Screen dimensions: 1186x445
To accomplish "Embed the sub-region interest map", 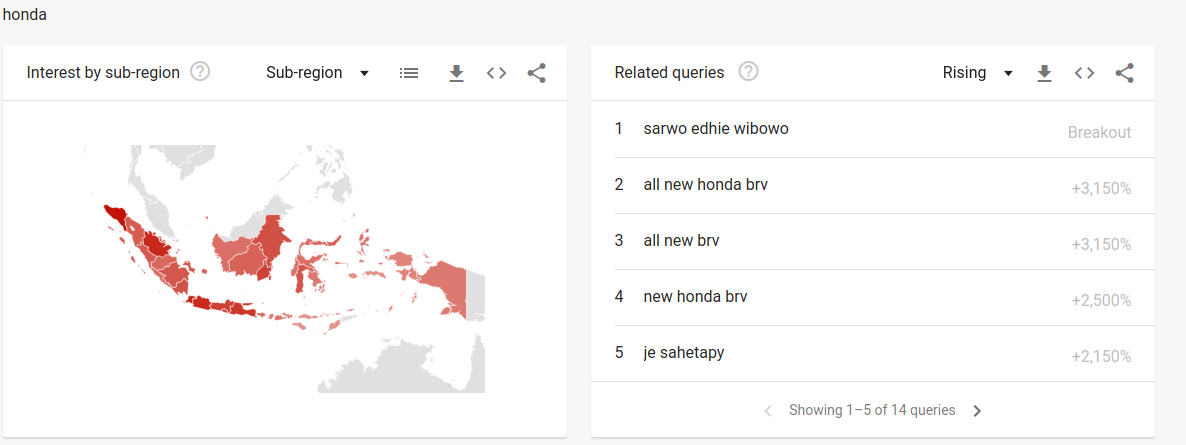I will (x=497, y=73).
